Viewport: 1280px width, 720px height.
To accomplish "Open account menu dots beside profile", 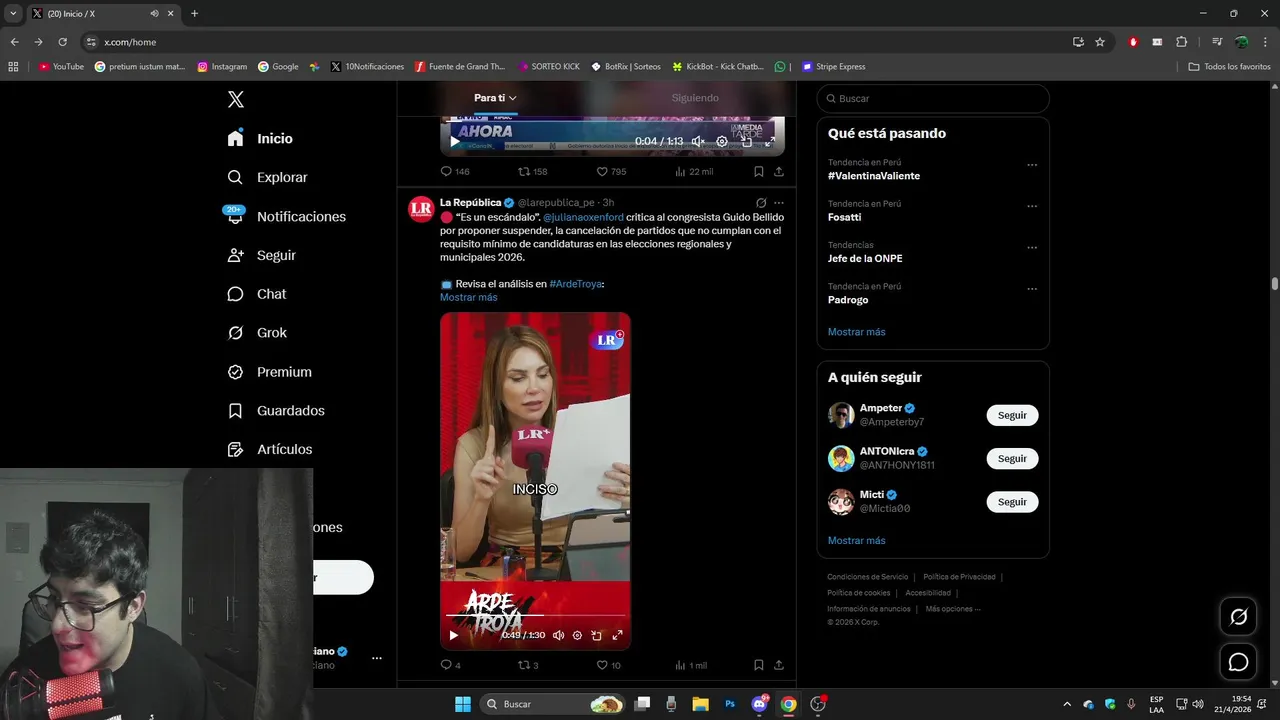I will pyautogui.click(x=377, y=658).
